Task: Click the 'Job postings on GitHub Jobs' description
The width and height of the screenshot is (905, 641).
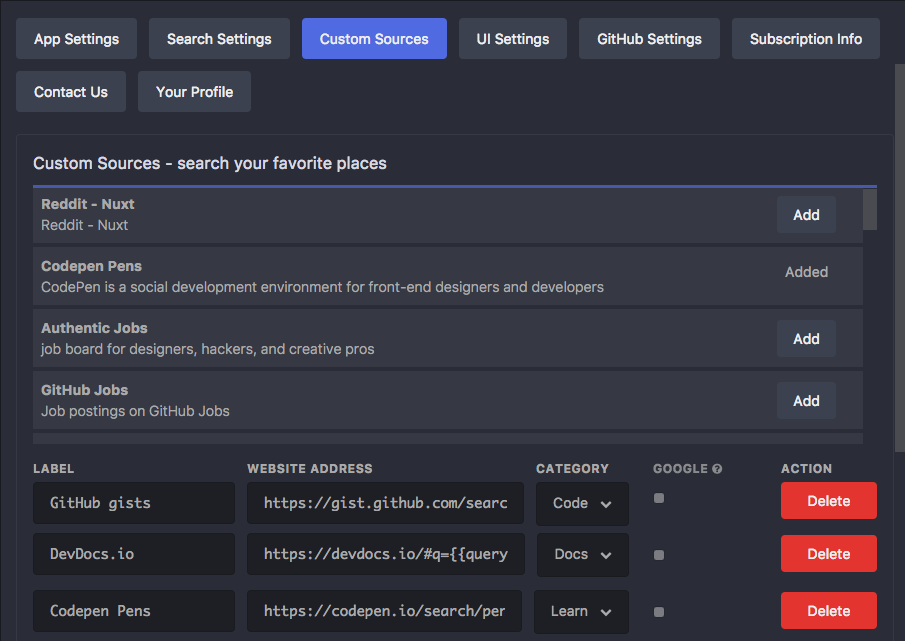Action: pos(135,411)
